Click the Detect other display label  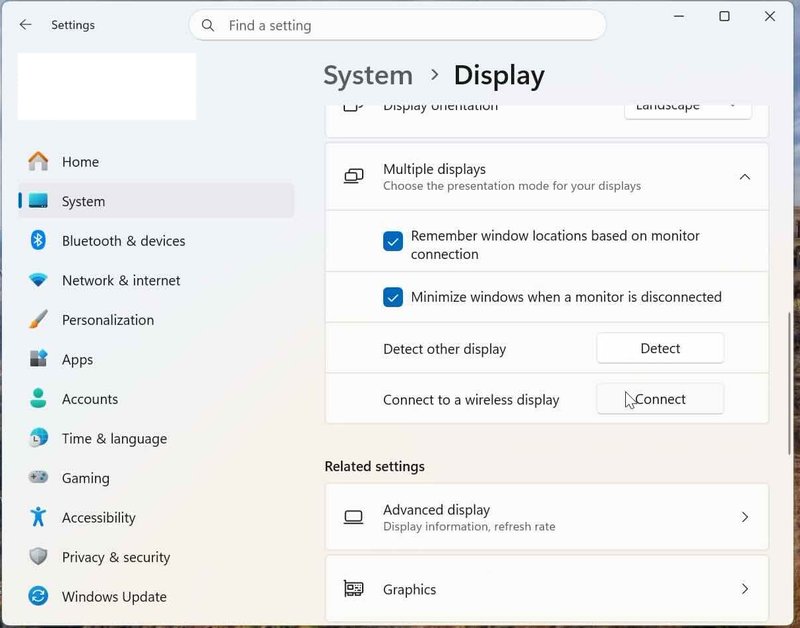(444, 349)
